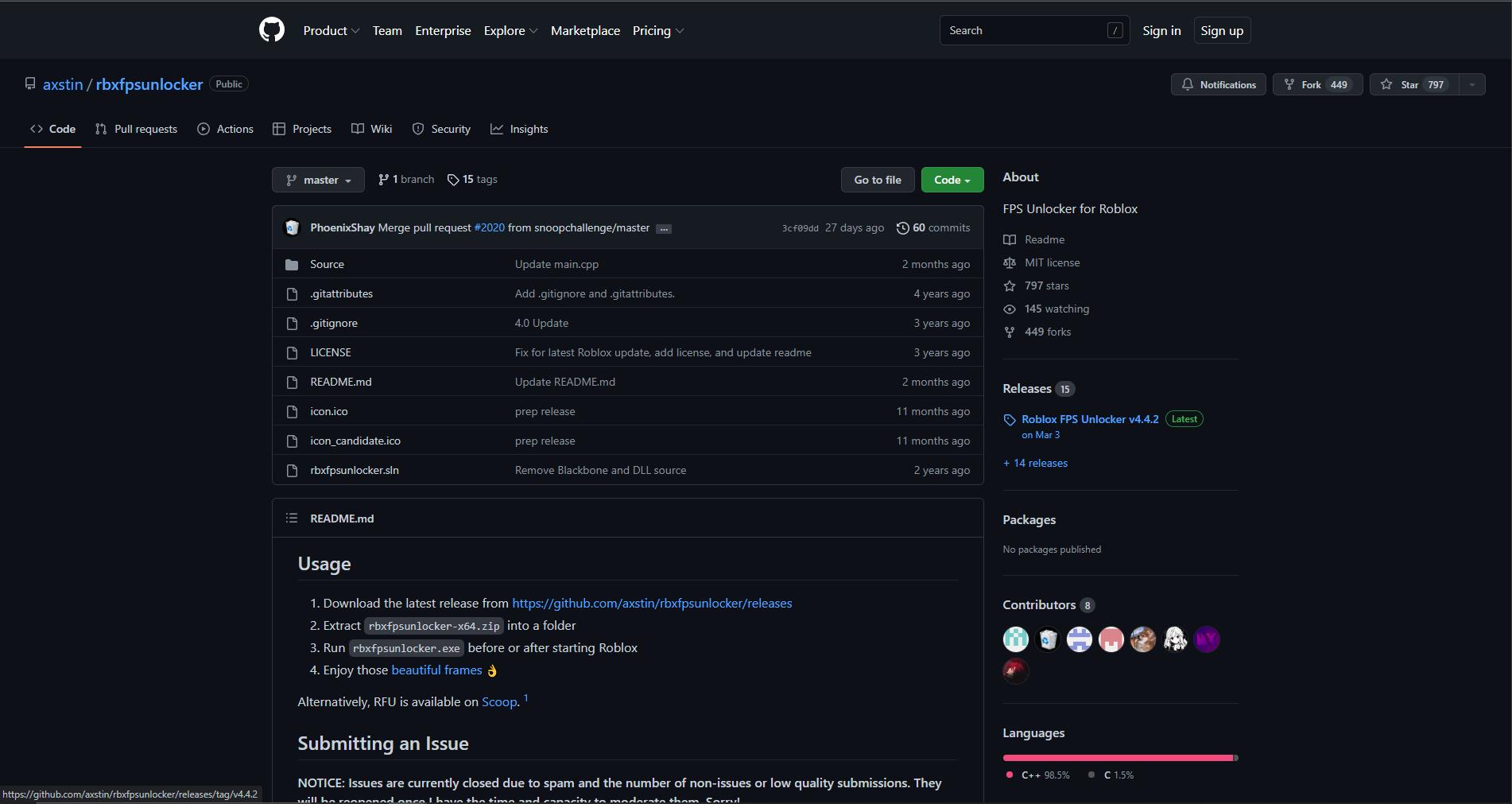
Task: Click the pink C++ language bar
Action: click(x=1118, y=758)
